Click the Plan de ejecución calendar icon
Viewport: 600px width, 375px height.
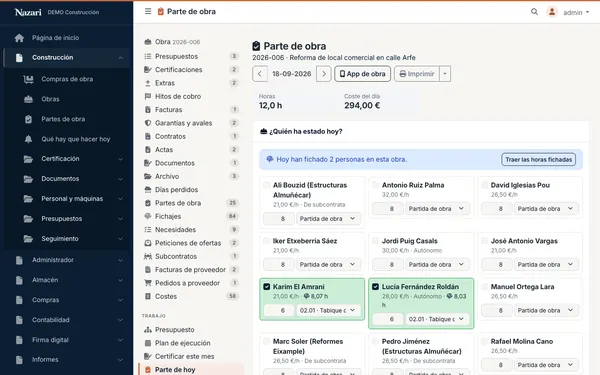point(148,343)
